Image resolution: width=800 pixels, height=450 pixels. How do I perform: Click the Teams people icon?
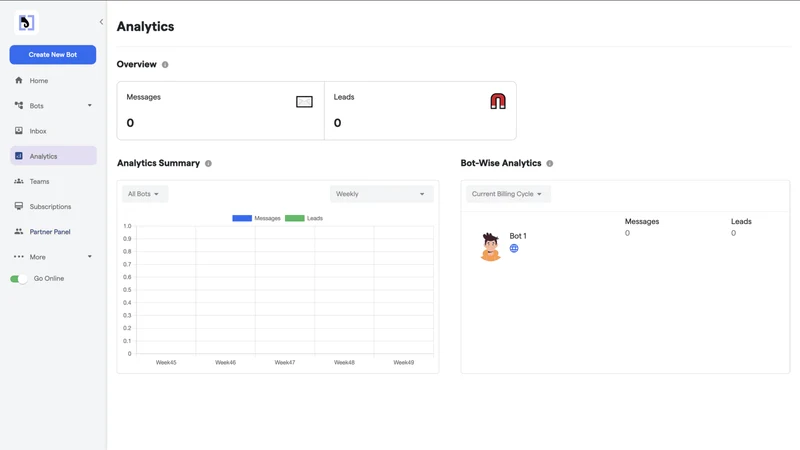19,181
